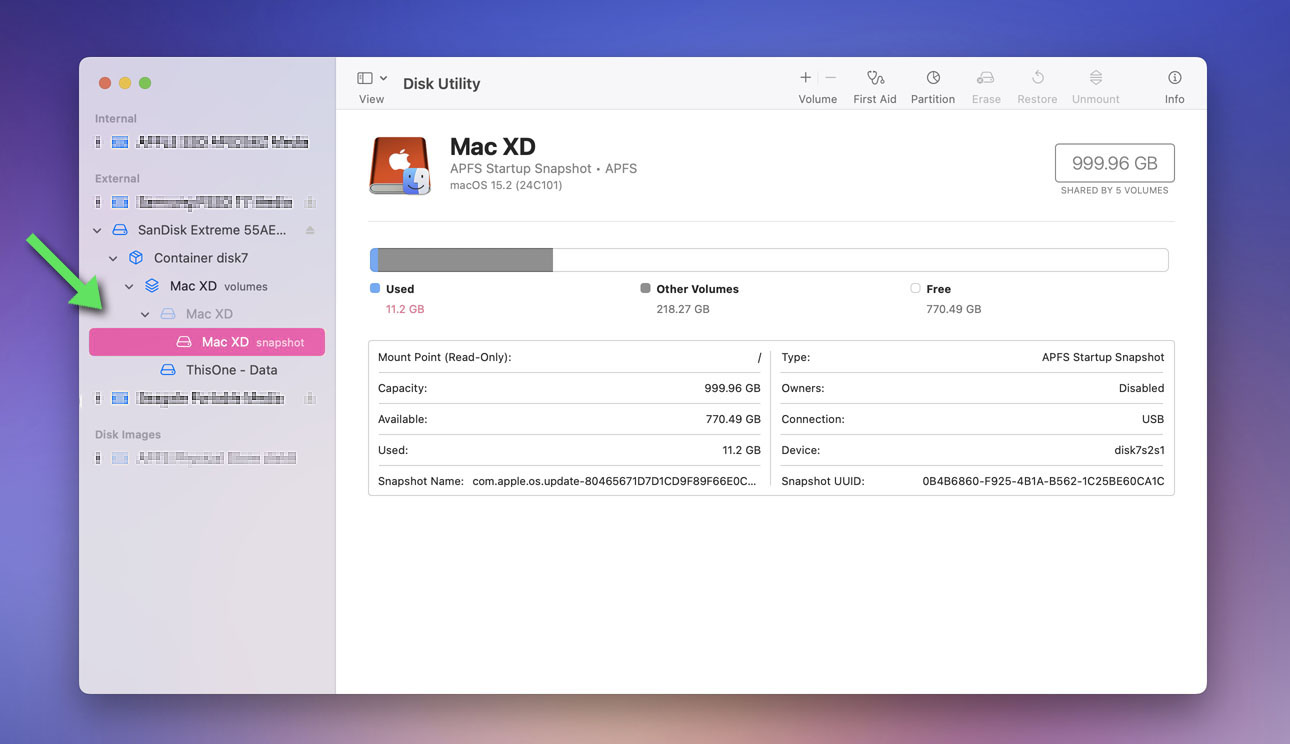Click the macOS 15.2 (24C101) version text
This screenshot has width=1290, height=744.
pyautogui.click(x=506, y=185)
